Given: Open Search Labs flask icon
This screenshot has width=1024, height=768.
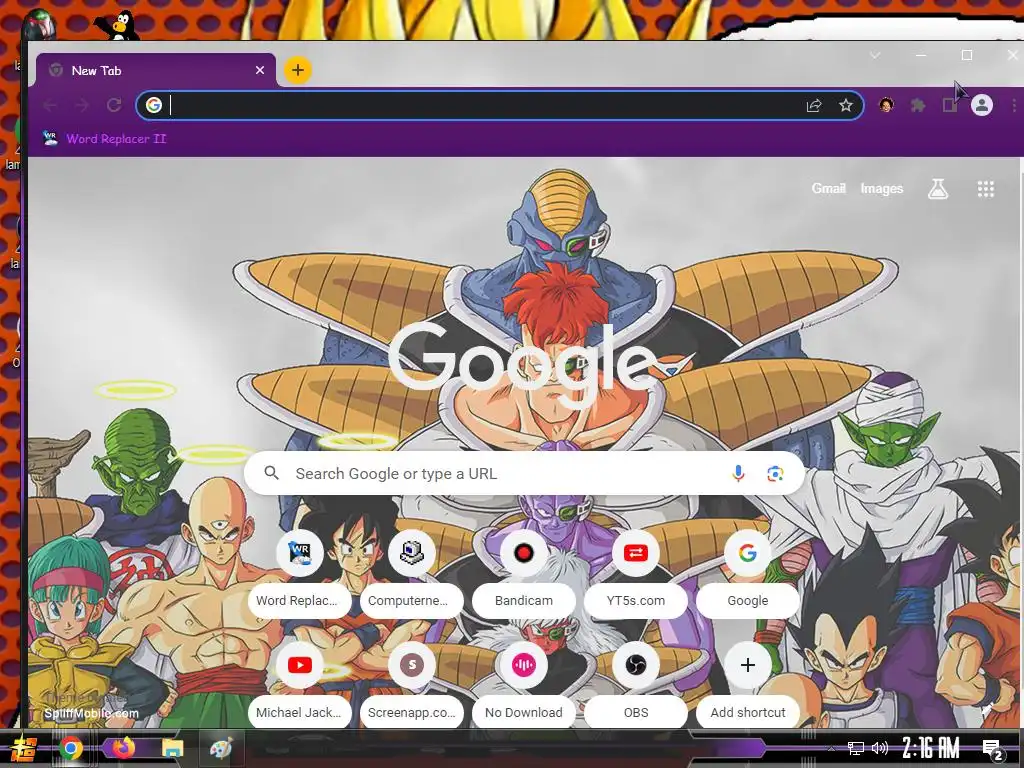Looking at the screenshot, I should point(938,189).
